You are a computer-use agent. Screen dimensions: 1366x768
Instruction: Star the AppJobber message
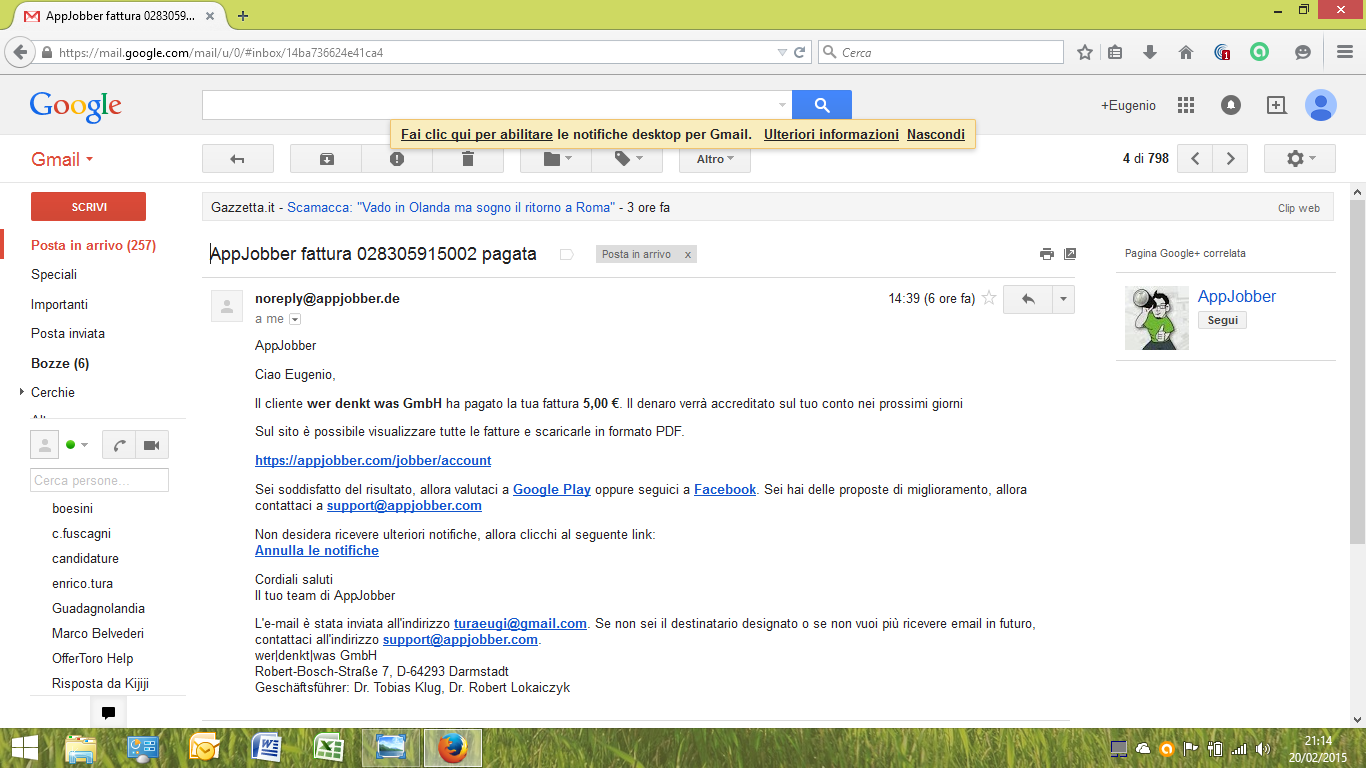click(989, 298)
